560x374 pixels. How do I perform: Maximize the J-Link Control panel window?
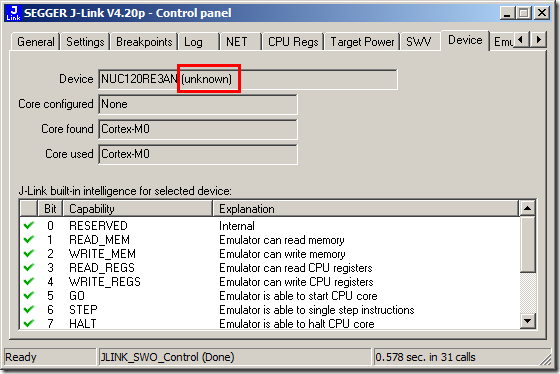tap(523, 14)
